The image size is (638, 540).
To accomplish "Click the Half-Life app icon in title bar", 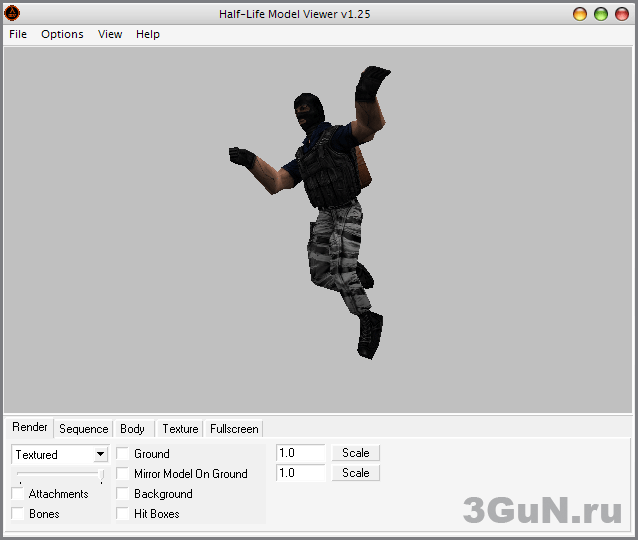I will click(12, 13).
